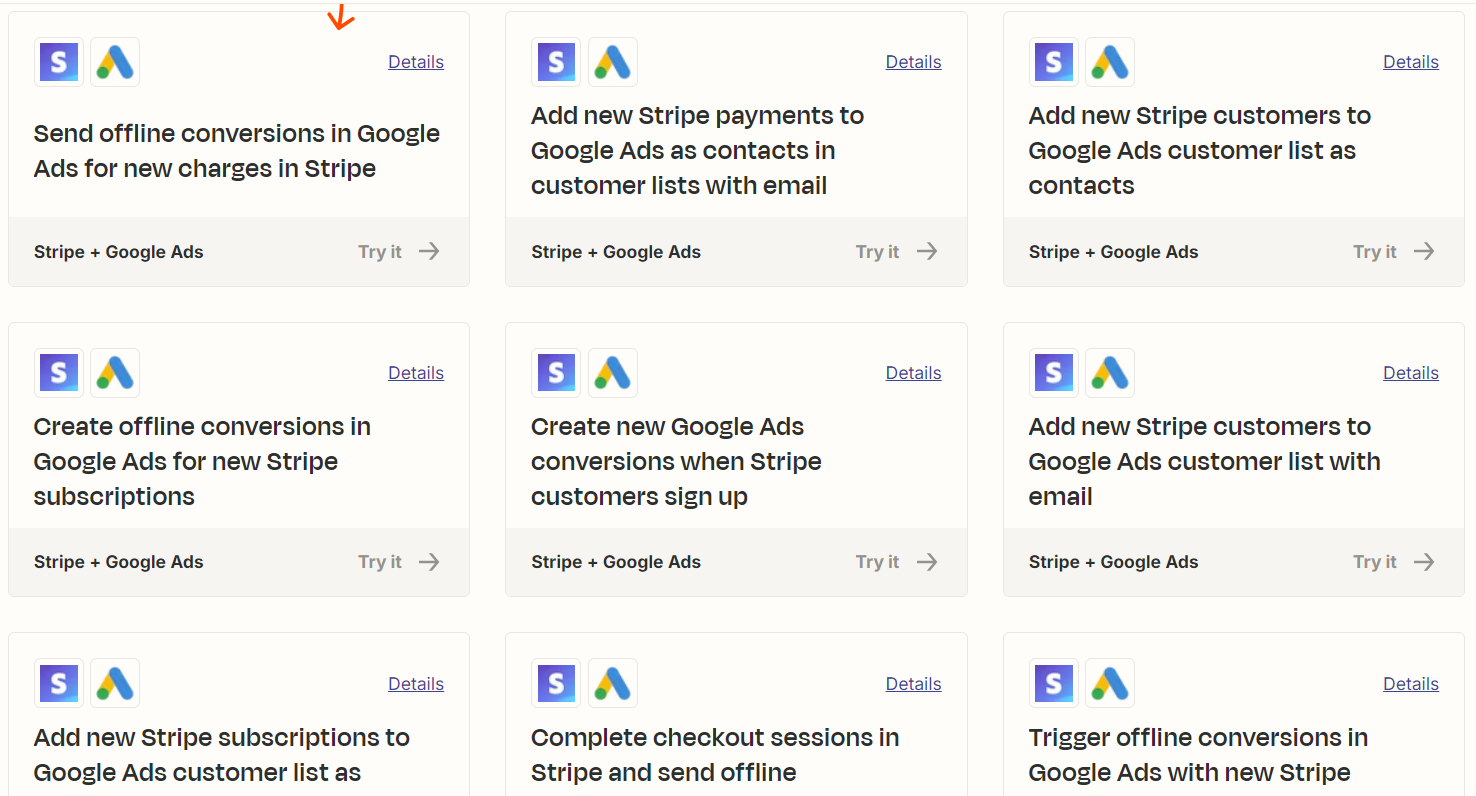Open Details for 'Complete checkout sessions' card
Screen dimensions: 1476x796
point(913,684)
